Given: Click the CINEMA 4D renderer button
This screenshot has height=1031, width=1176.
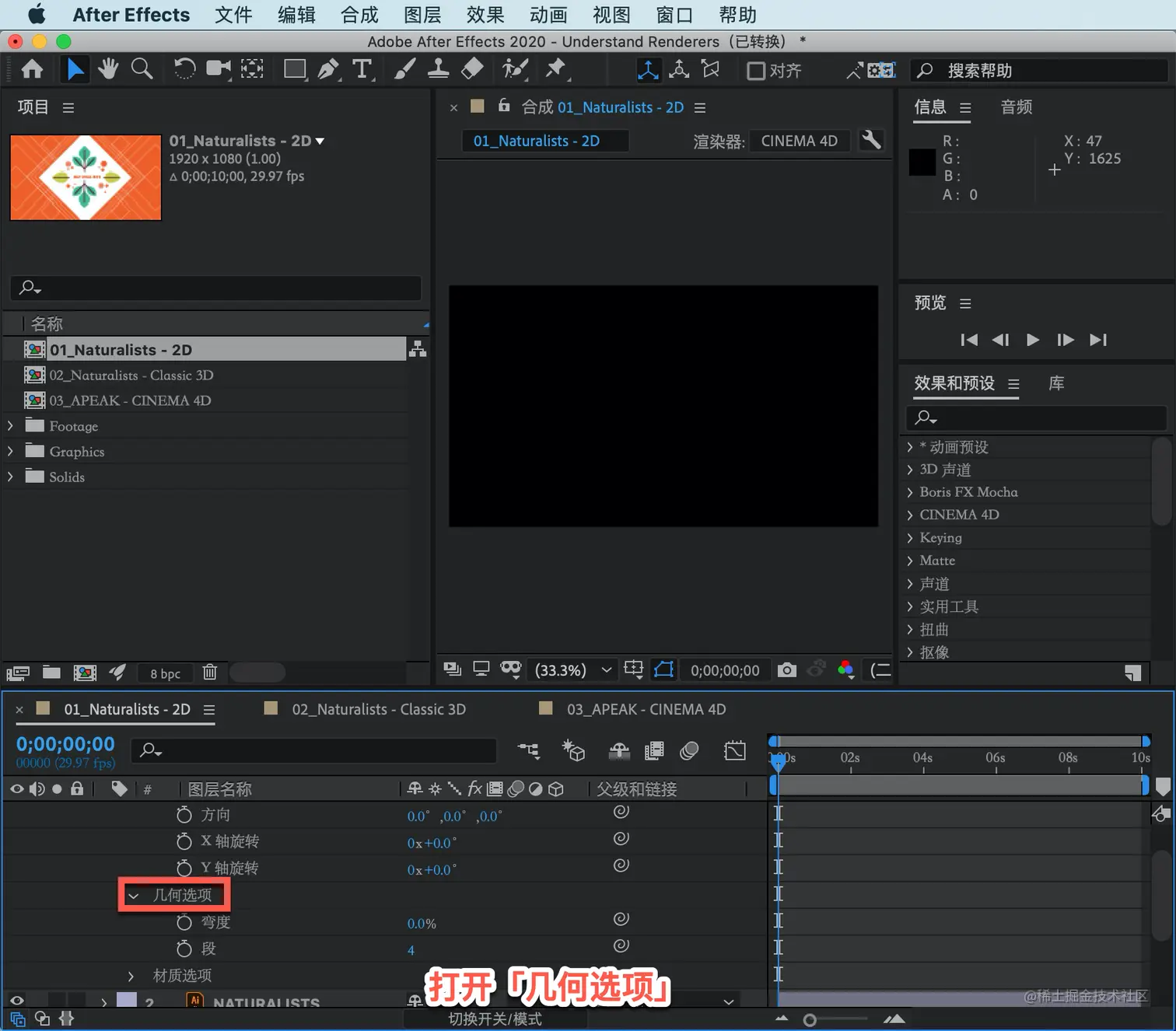Looking at the screenshot, I should pos(799,141).
